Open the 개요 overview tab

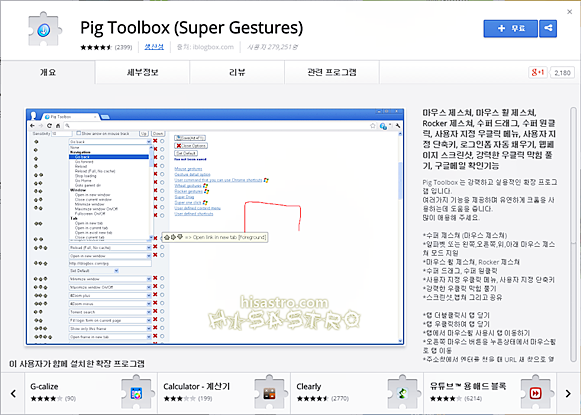48,72
